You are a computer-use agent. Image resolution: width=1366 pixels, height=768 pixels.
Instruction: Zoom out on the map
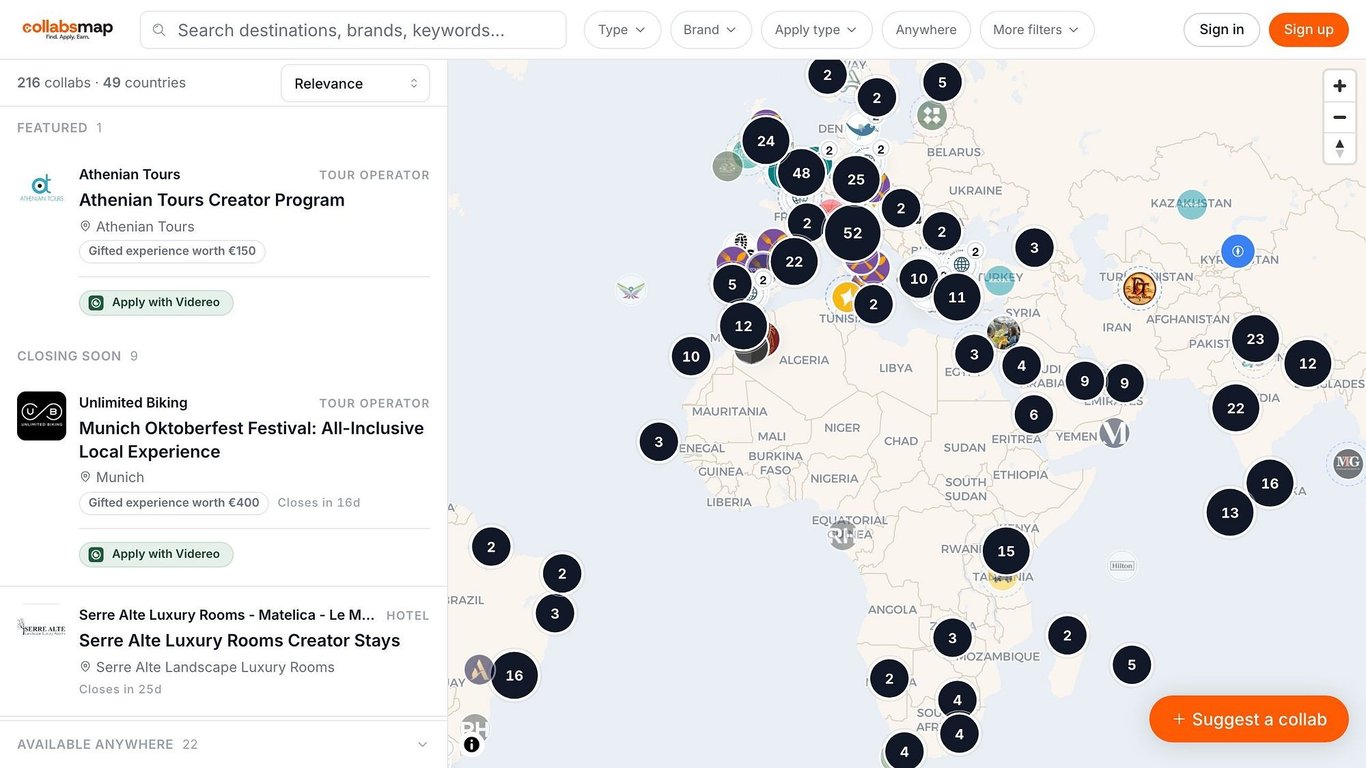coord(1339,117)
